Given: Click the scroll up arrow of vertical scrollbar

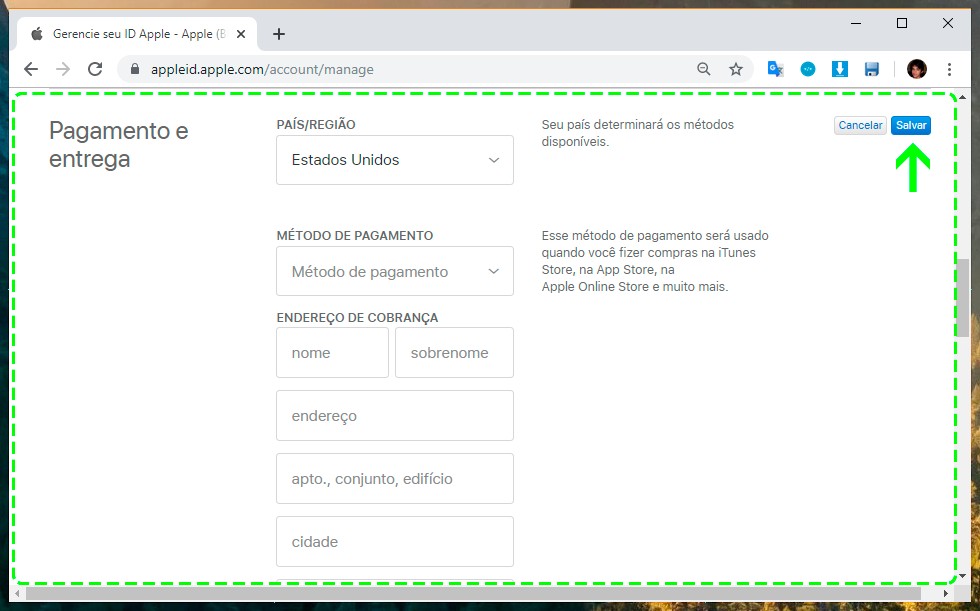Looking at the screenshot, I should (x=962, y=97).
